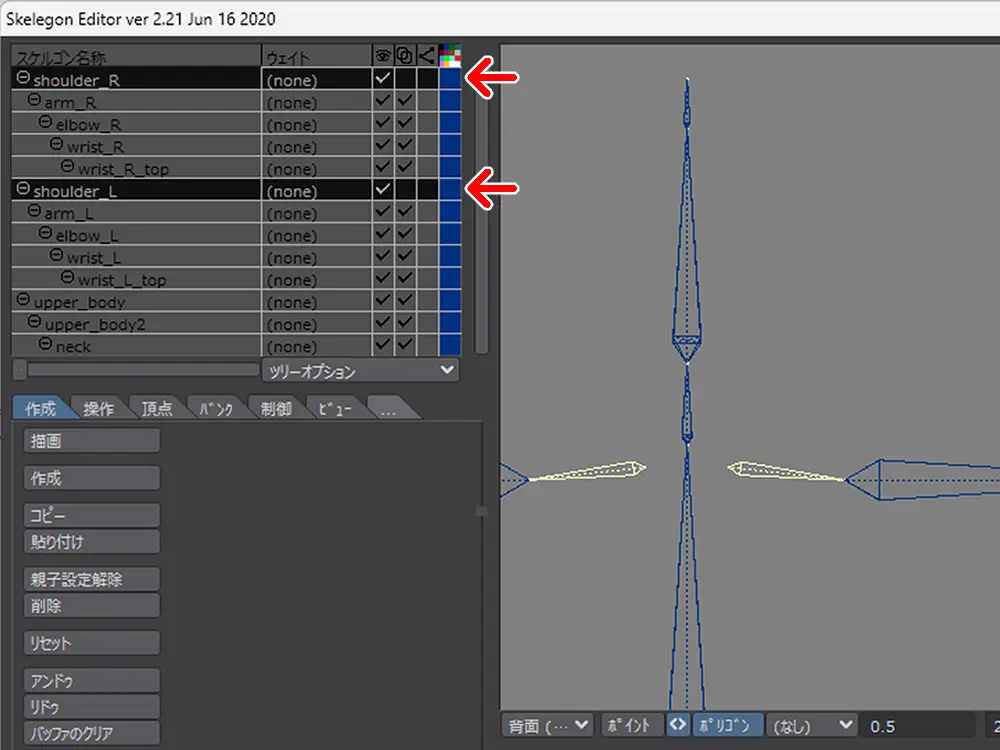
Task: Collapse the upper_body tree node
Action: (x=23, y=300)
